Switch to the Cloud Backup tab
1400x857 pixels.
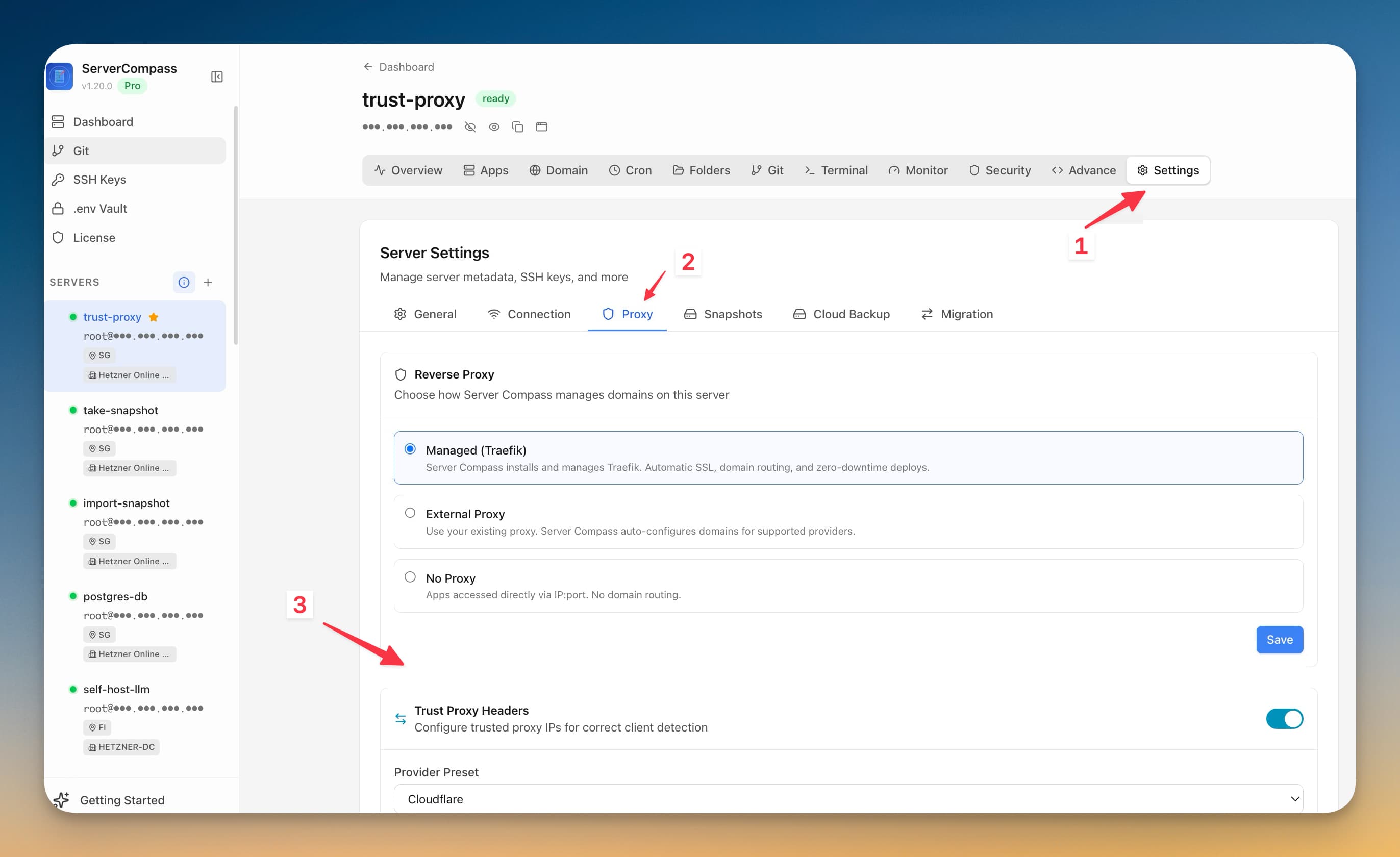841,314
